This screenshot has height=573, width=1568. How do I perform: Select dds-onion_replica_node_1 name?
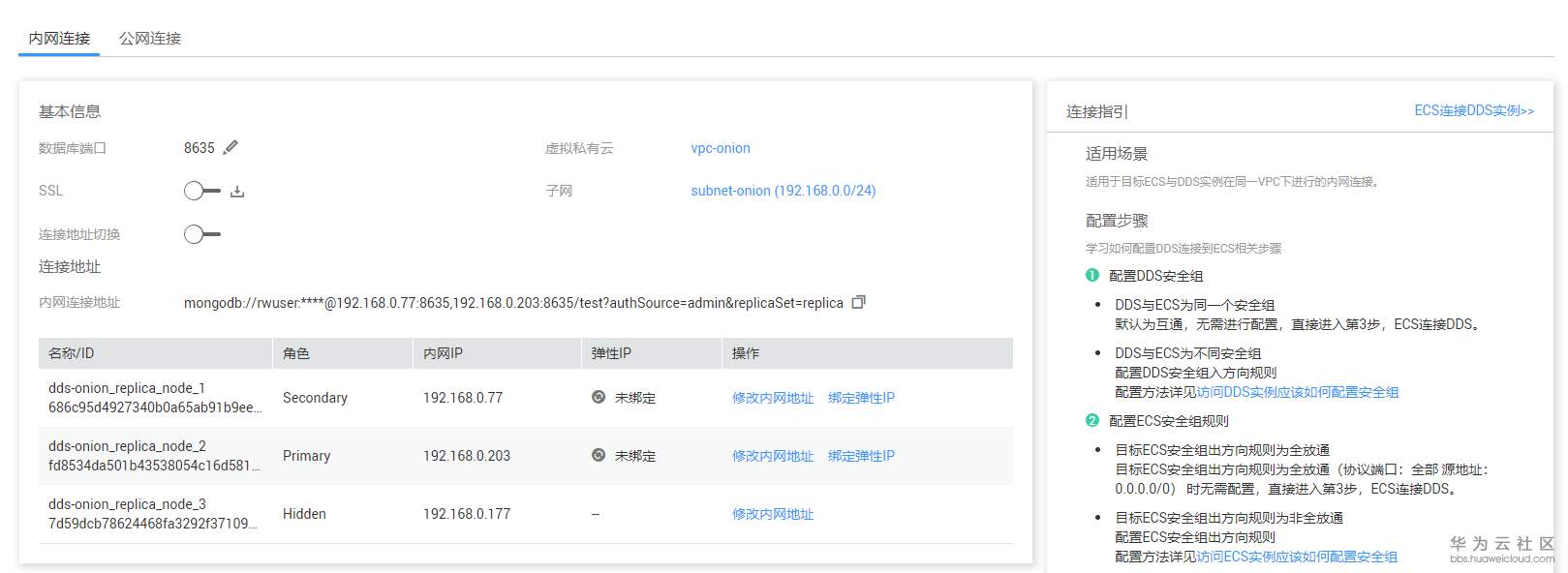click(127, 388)
